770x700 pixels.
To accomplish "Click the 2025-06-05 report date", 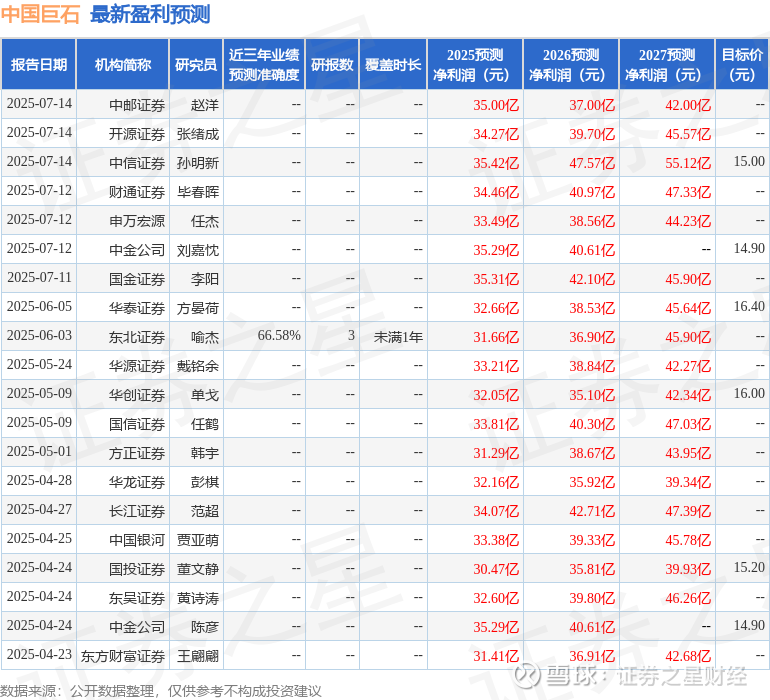I will click(39, 306).
